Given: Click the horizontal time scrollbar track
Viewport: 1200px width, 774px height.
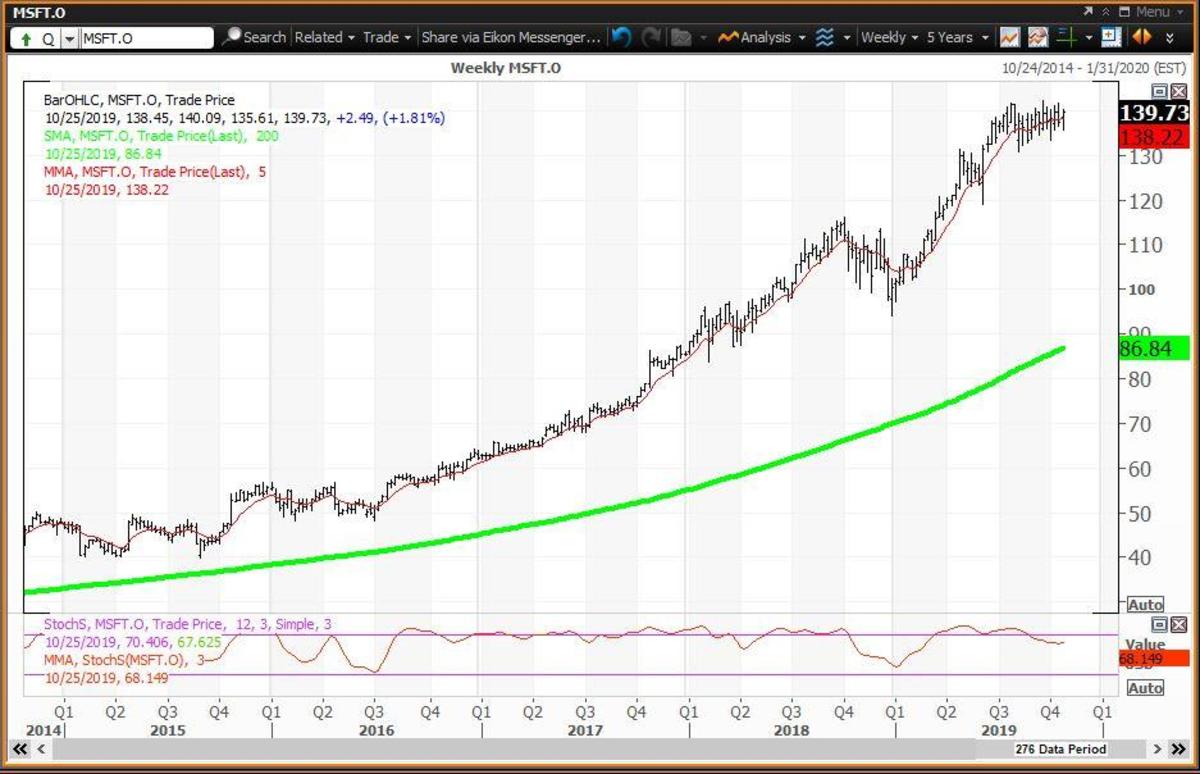Looking at the screenshot, I should 500,749.
